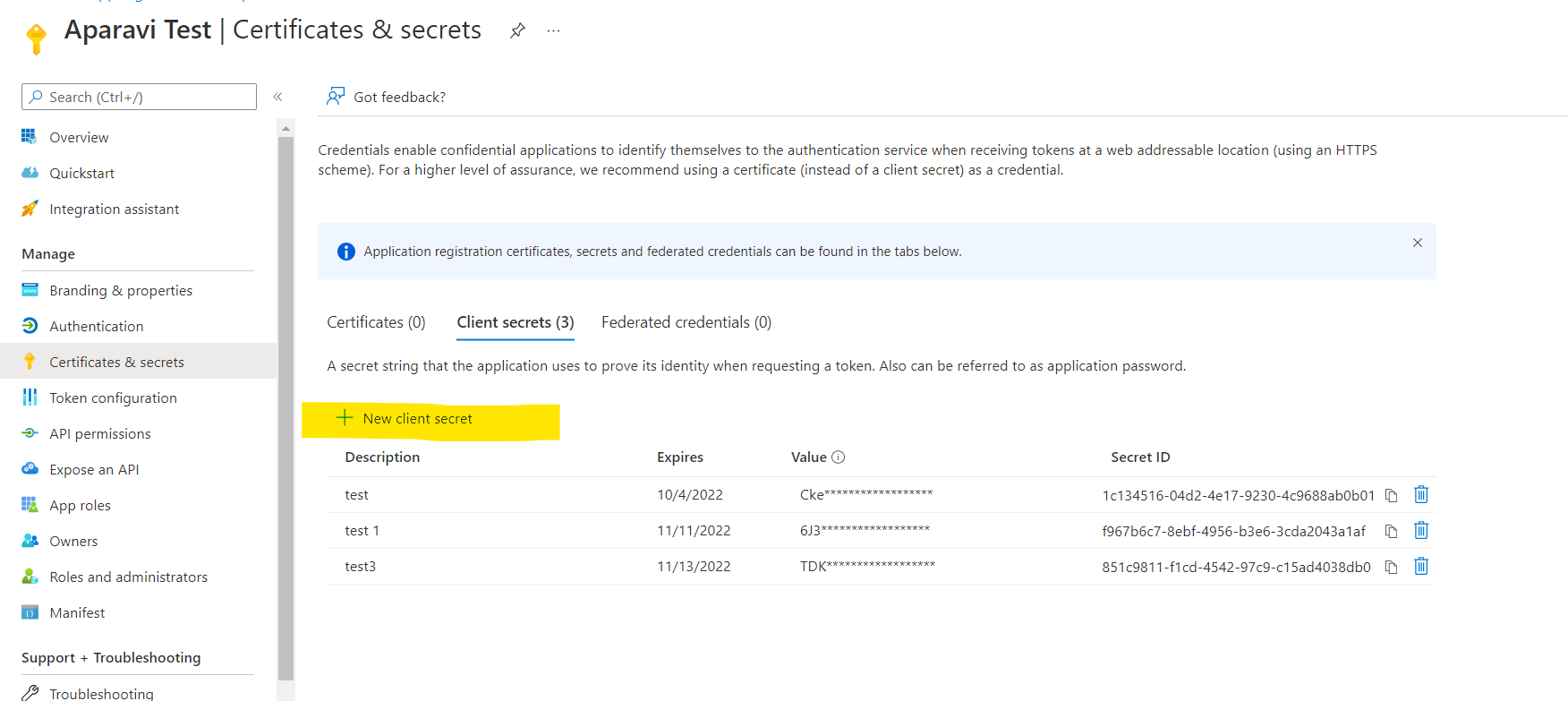The height and width of the screenshot is (701, 1568).
Task: Open Roles and administrators
Action: pyautogui.click(x=128, y=577)
